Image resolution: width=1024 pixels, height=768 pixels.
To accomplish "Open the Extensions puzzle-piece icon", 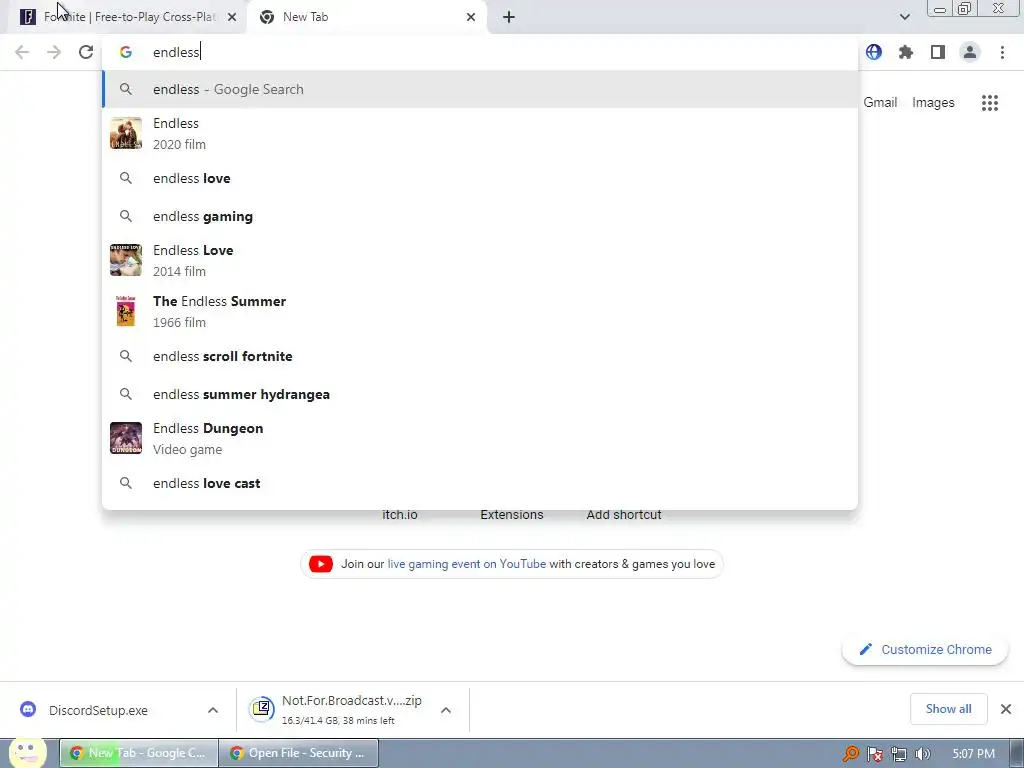I will [x=906, y=52].
